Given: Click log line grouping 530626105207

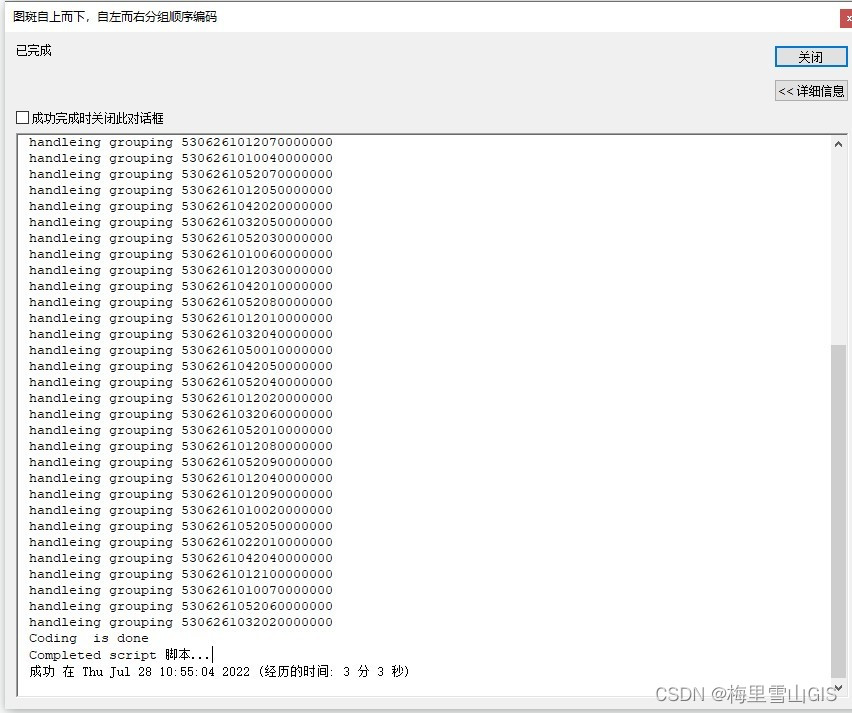Looking at the screenshot, I should (180, 174).
